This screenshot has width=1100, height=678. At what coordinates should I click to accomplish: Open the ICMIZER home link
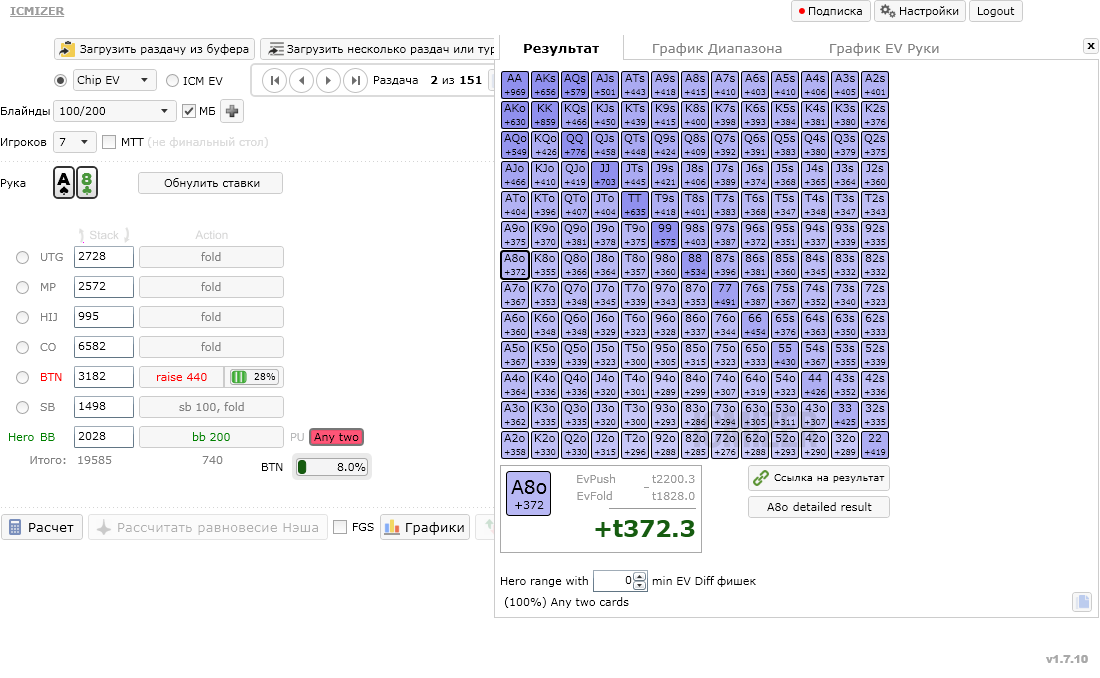coord(36,11)
